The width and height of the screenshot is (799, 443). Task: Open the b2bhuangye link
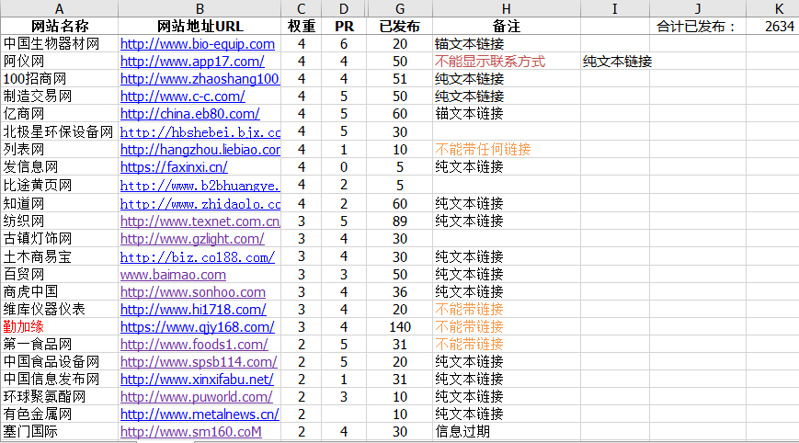point(200,186)
